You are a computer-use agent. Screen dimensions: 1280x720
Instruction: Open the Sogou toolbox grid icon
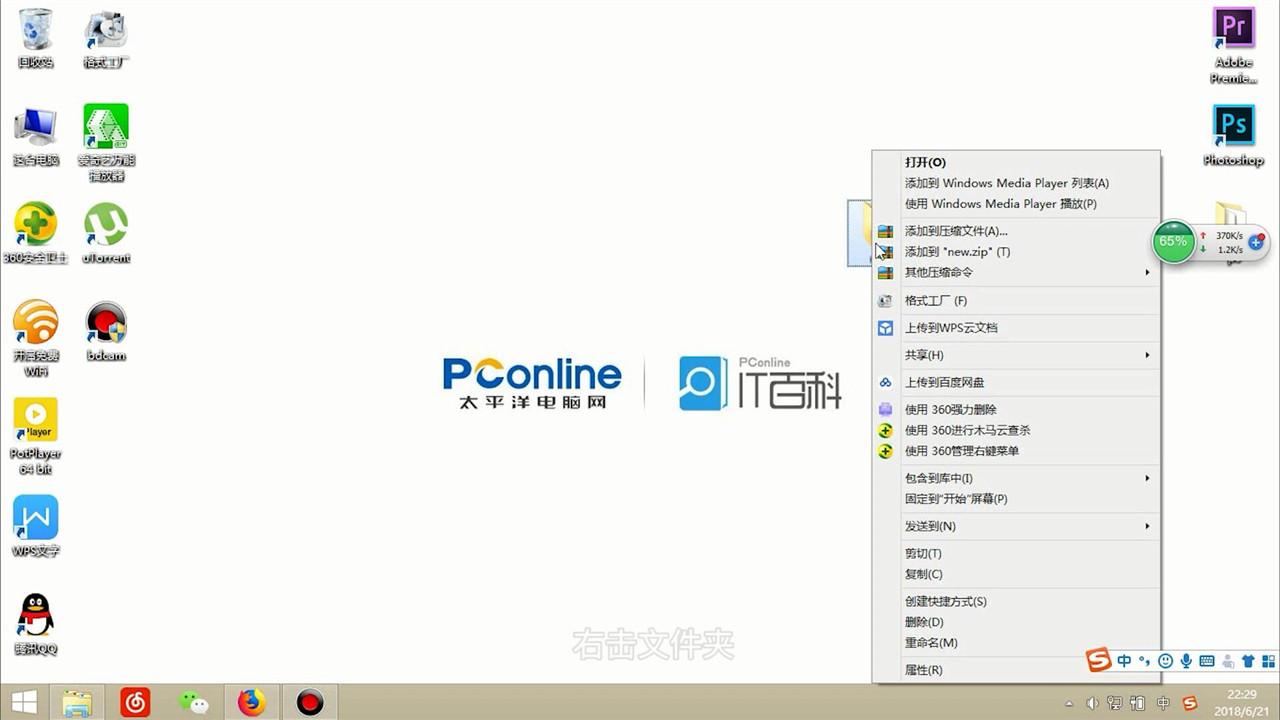click(x=1269, y=661)
